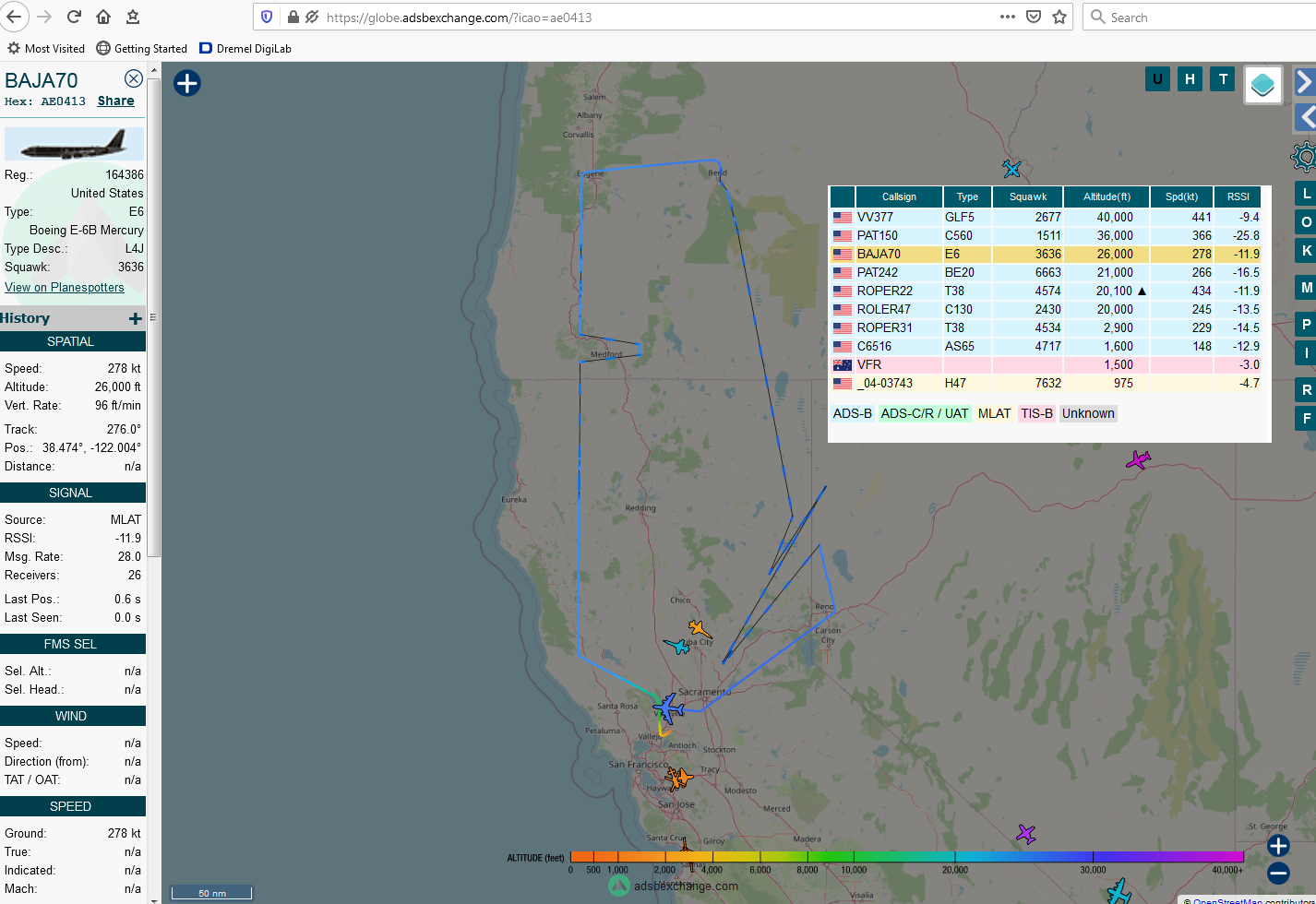Toggle the K side button
The height and width of the screenshot is (904, 1316).
pos(1306,251)
